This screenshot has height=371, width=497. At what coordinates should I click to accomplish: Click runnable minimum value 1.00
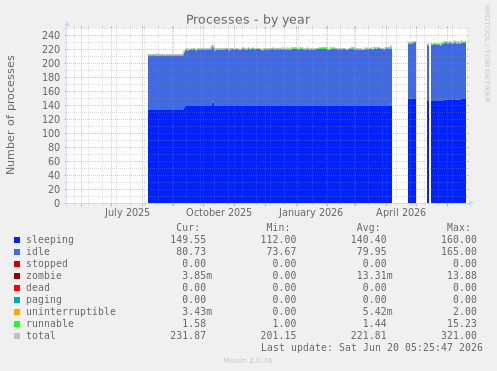284,324
